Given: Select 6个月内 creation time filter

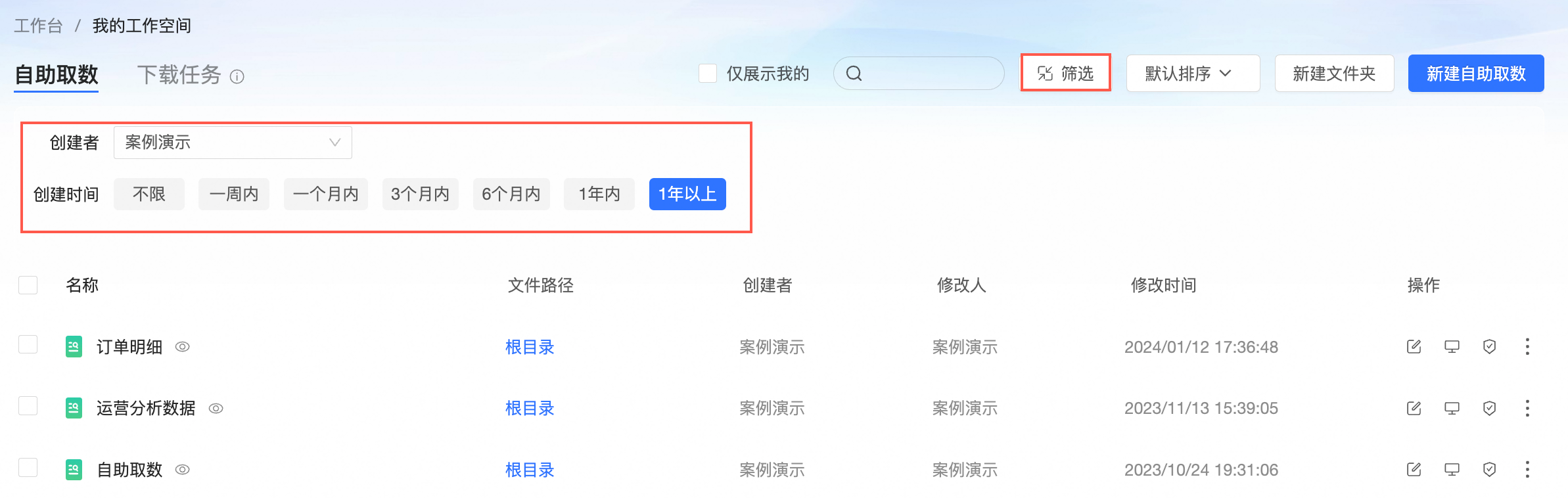Looking at the screenshot, I should [511, 194].
